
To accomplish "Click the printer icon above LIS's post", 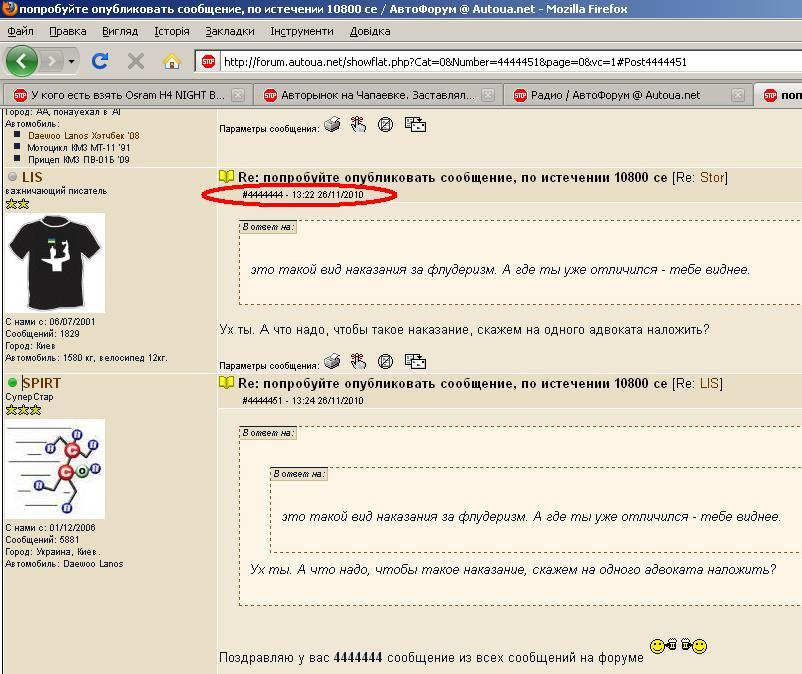I will tap(332, 125).
